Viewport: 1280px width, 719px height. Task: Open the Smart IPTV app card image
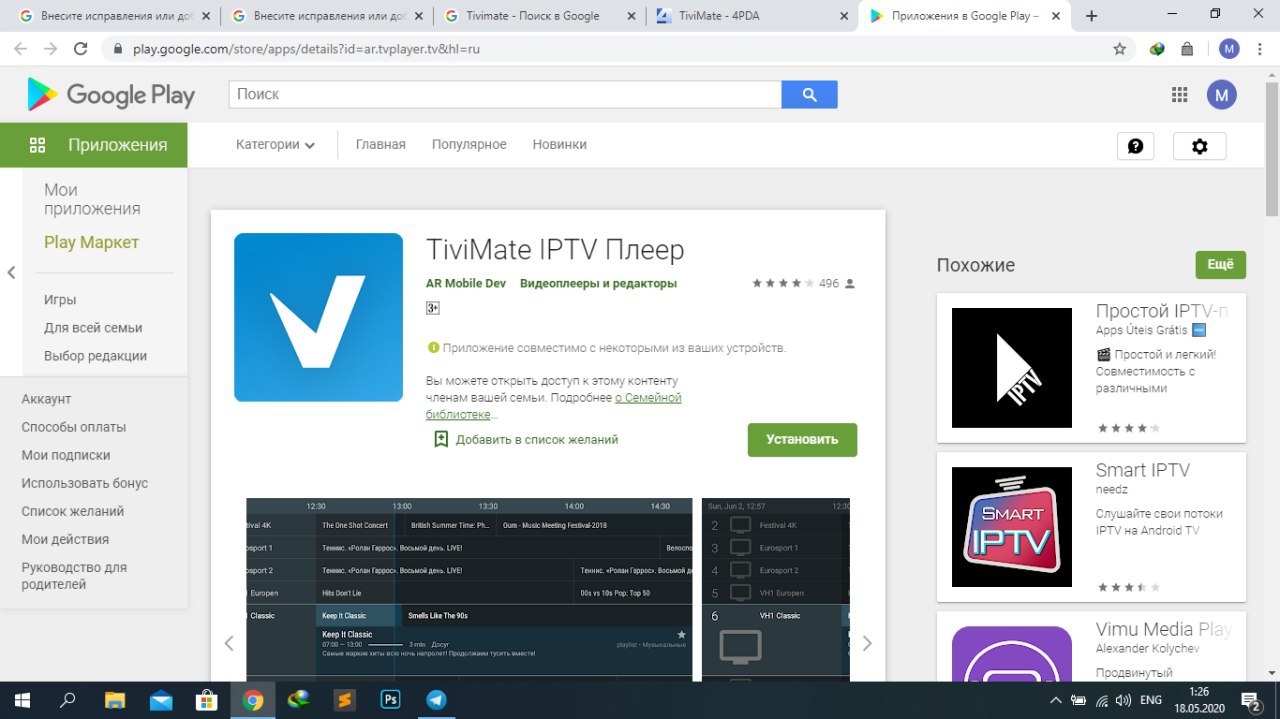(x=1012, y=527)
